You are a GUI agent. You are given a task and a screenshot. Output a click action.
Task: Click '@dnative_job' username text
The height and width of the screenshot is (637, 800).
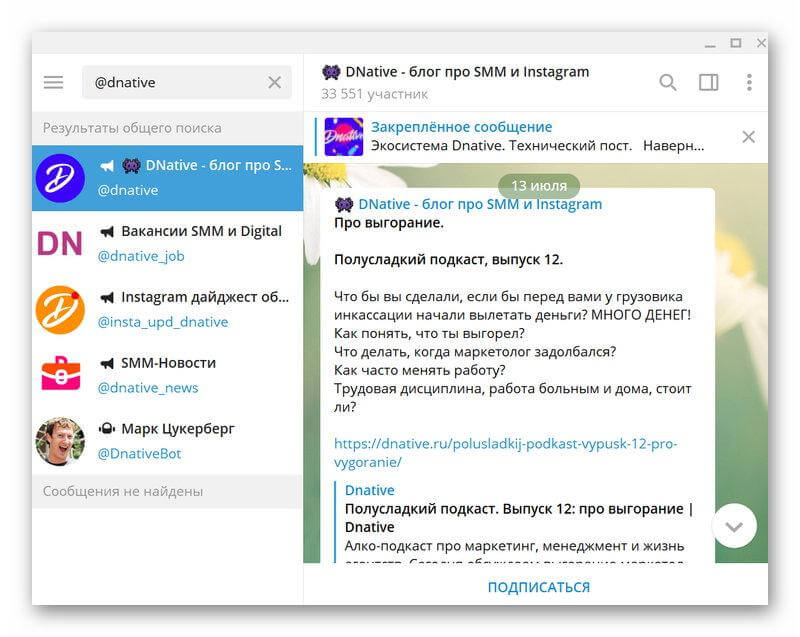141,256
